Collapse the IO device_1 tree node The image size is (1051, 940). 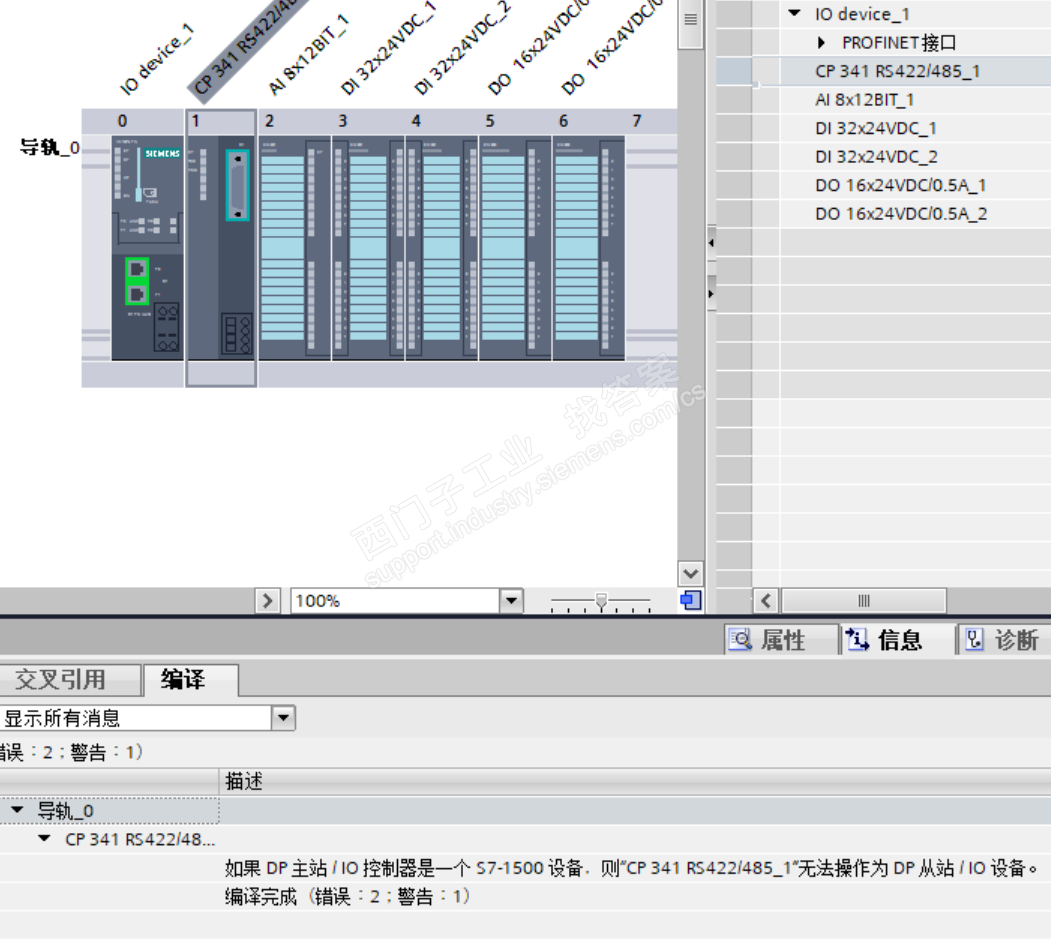(794, 13)
